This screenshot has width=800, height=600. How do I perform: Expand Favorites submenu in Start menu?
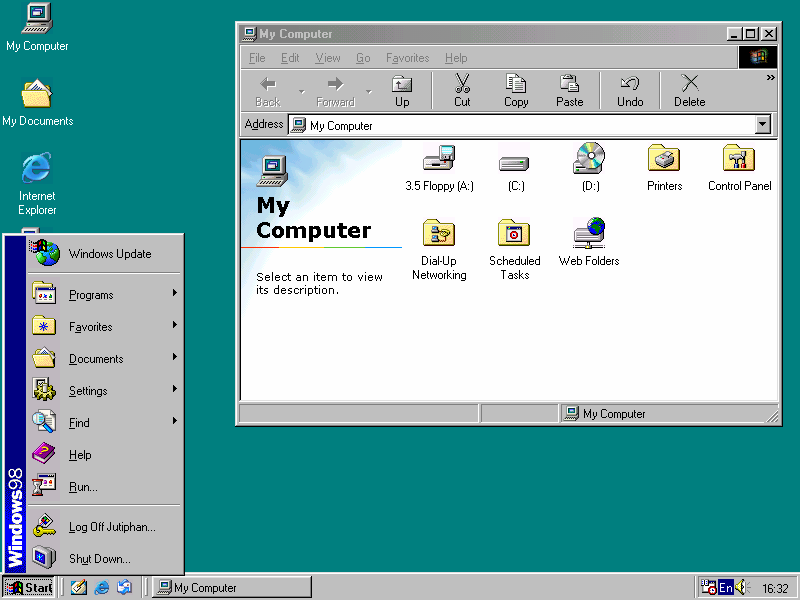coord(104,327)
